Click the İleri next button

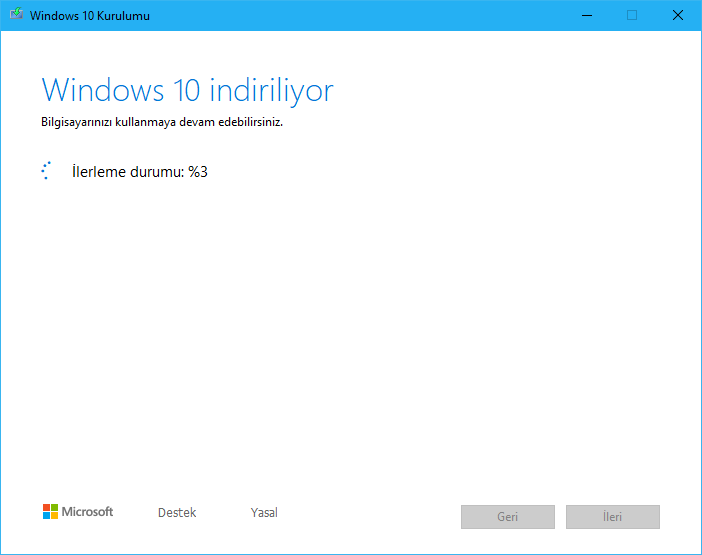612,517
